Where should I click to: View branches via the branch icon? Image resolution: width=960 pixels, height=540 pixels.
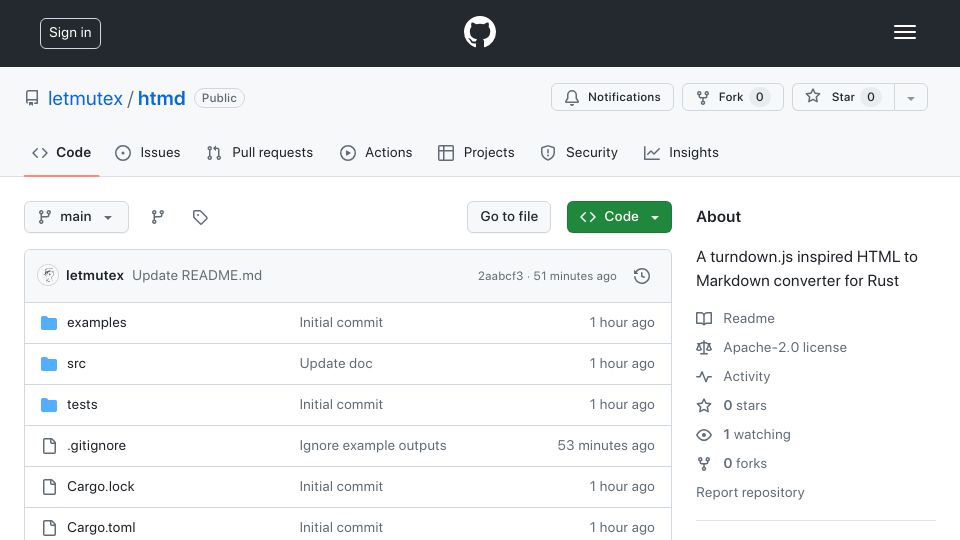pos(157,217)
